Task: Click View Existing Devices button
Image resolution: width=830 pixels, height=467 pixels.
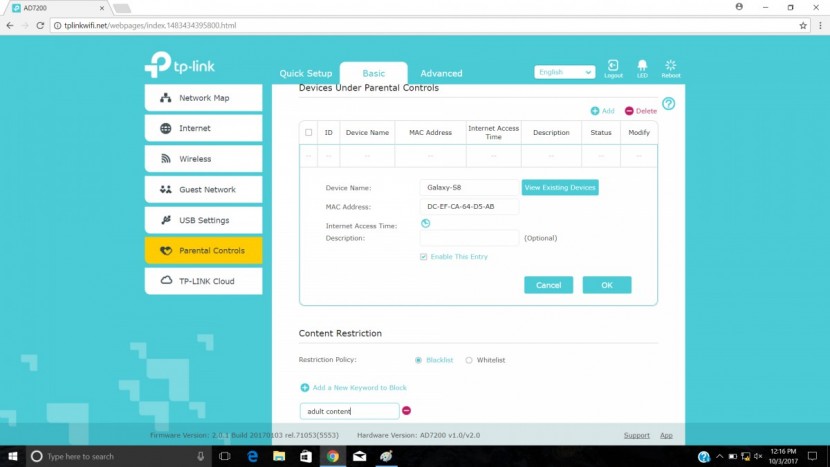Action: [560, 187]
